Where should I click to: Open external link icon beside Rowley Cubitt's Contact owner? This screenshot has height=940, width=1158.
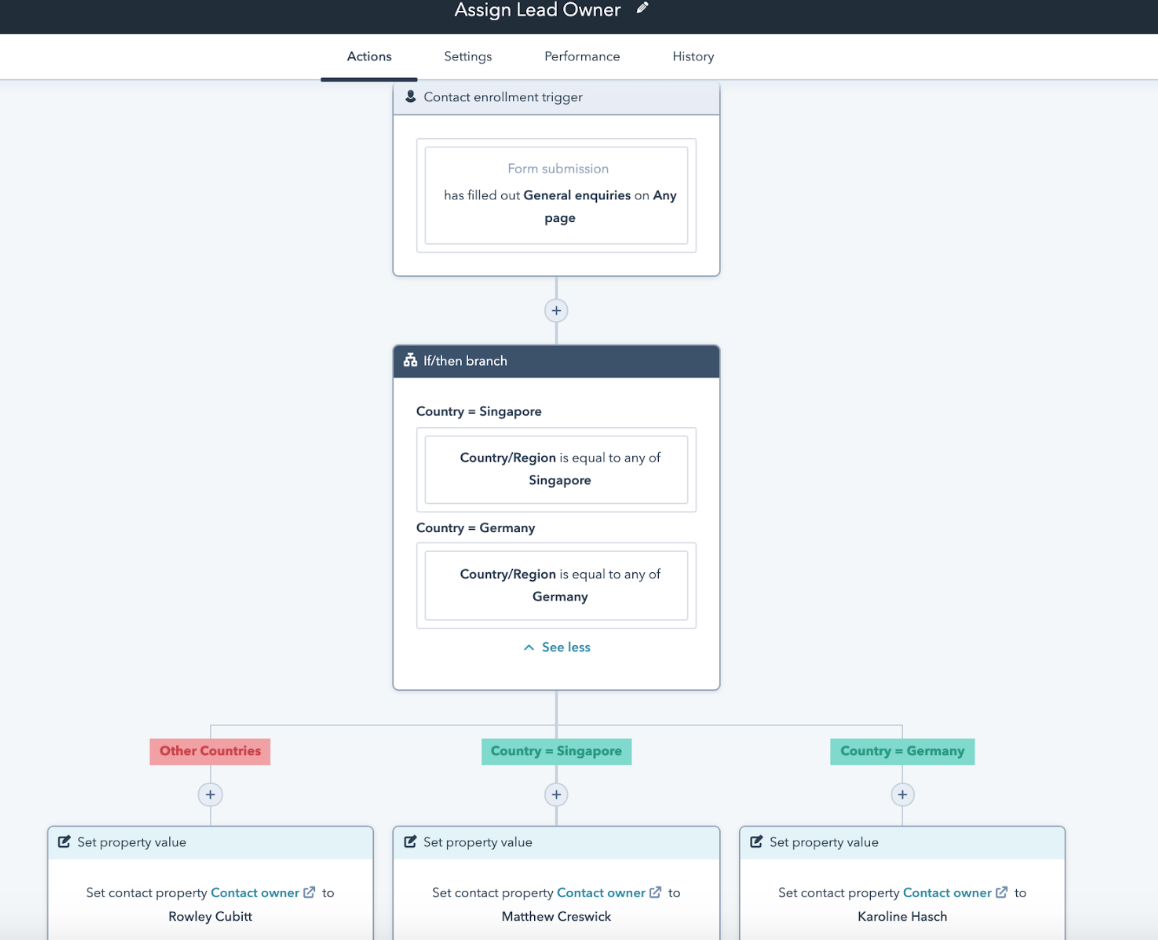309,892
